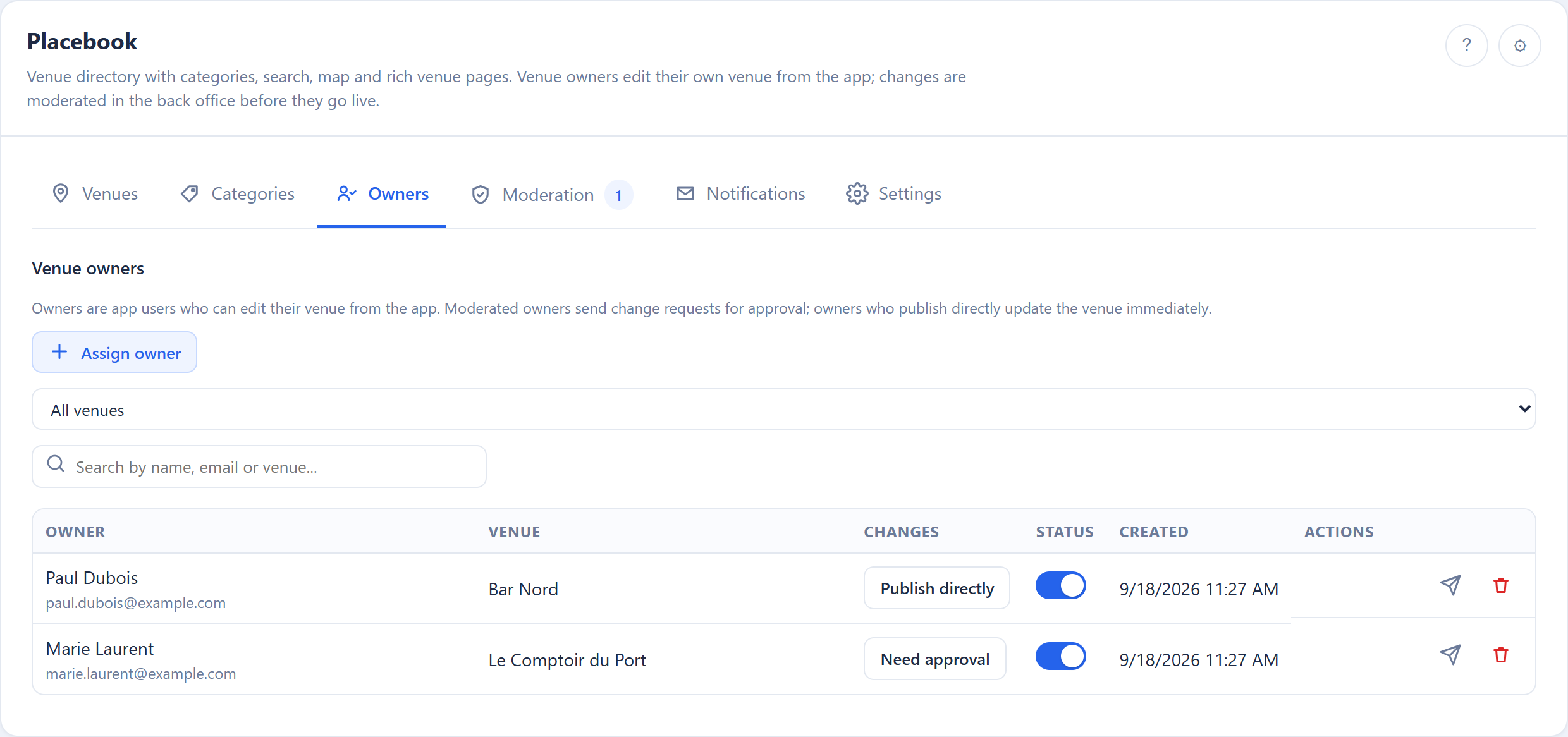This screenshot has width=1568, height=737.
Task: Click the Paul Dubois owner name
Action: 92,578
